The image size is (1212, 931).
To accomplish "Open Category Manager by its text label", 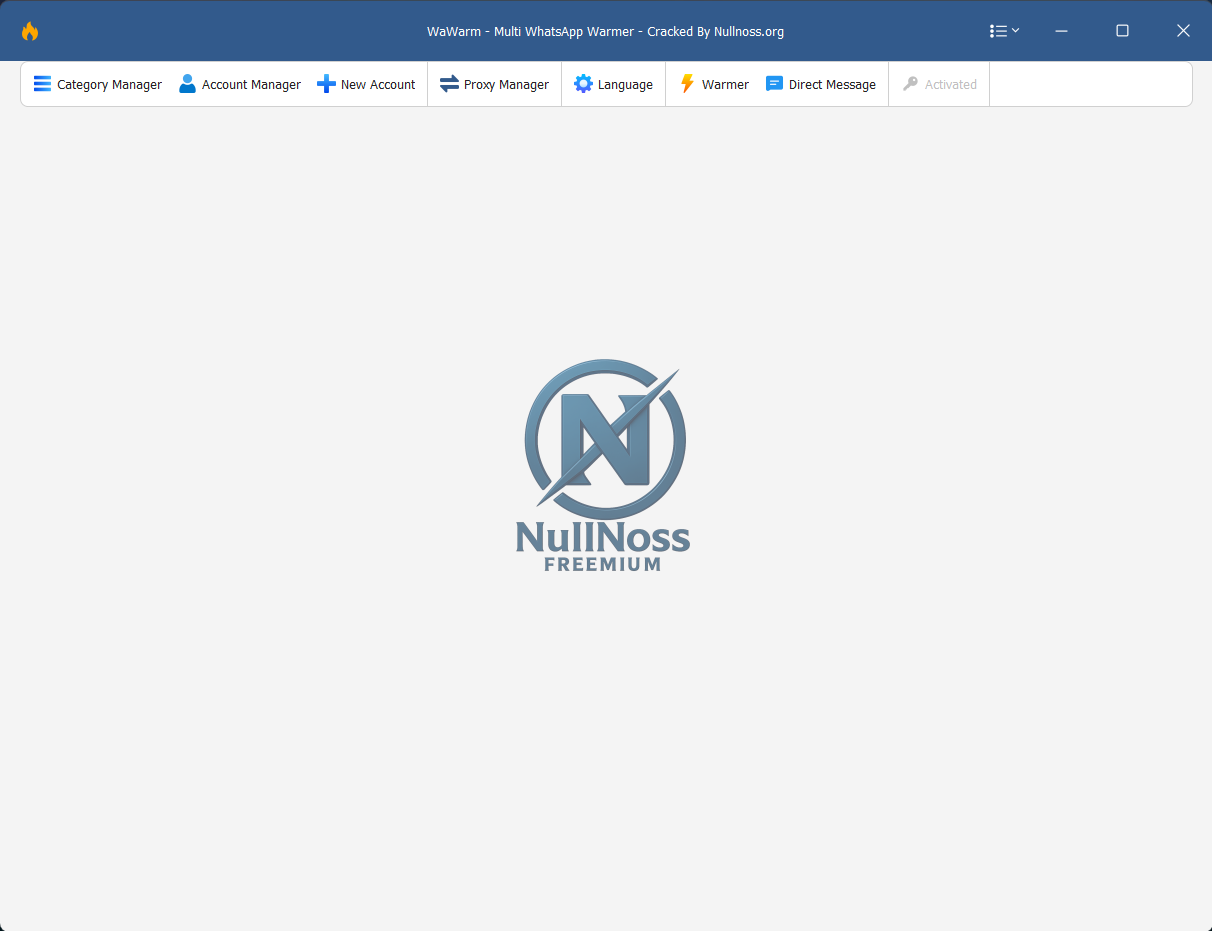I will tap(109, 85).
